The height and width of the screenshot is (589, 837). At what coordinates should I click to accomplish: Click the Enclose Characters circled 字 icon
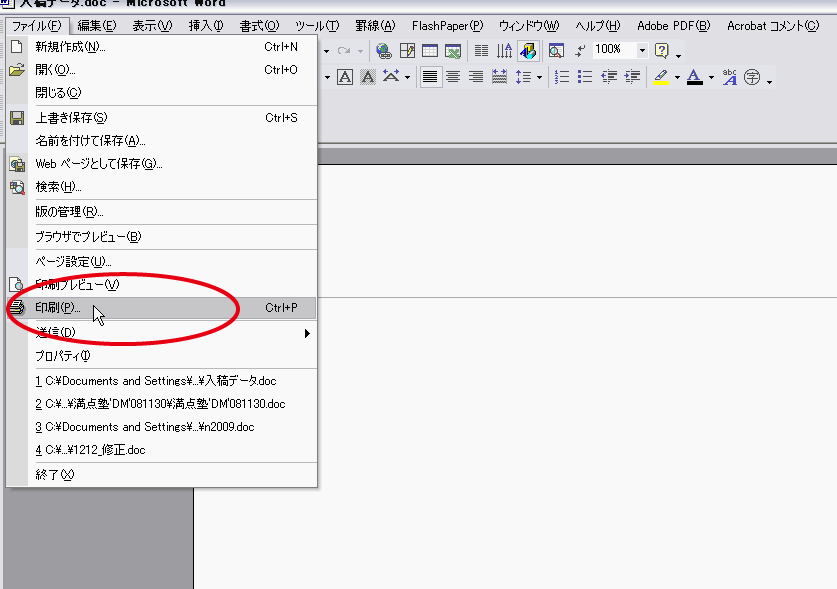[x=752, y=77]
